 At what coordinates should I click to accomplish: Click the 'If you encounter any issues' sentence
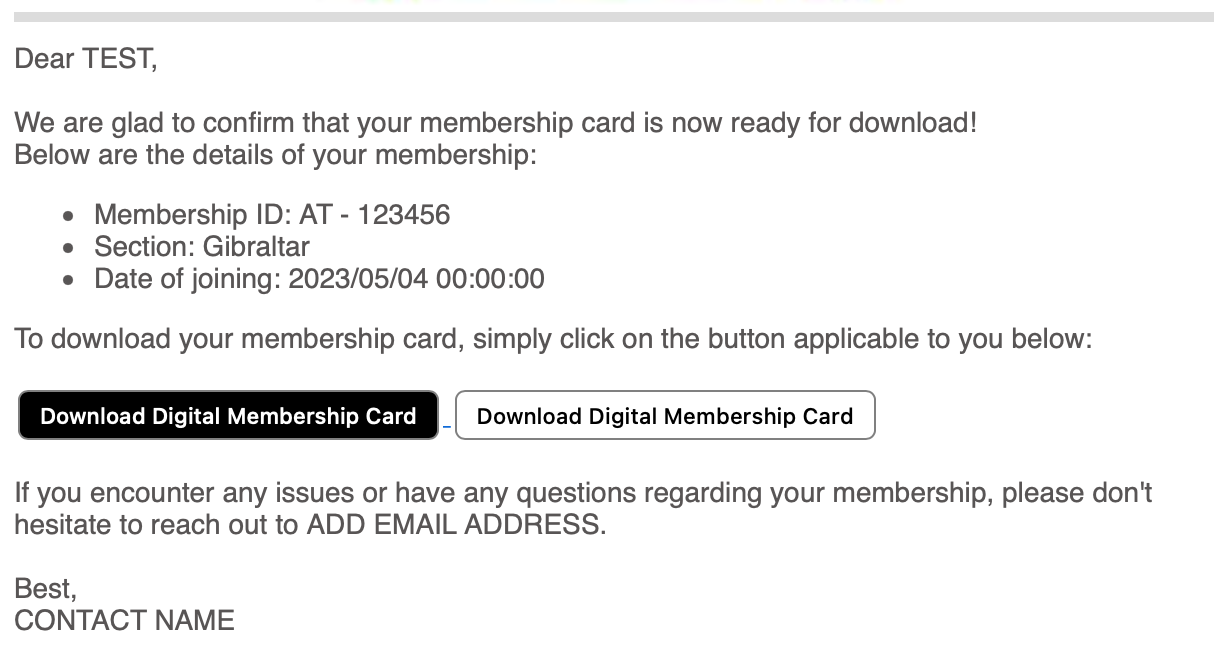[583, 493]
